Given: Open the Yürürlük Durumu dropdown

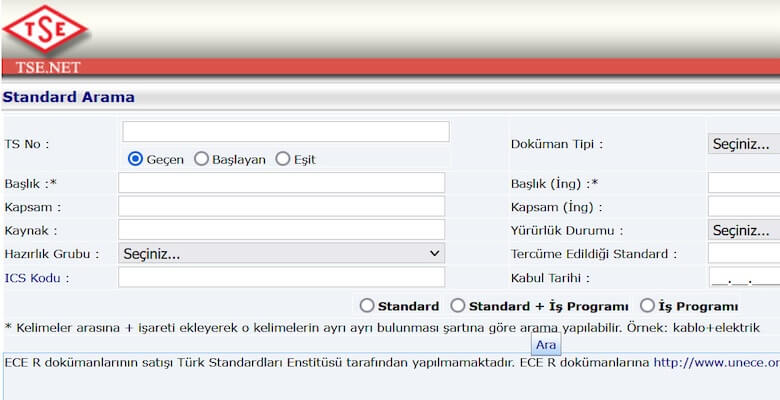Looking at the screenshot, I should (743, 230).
